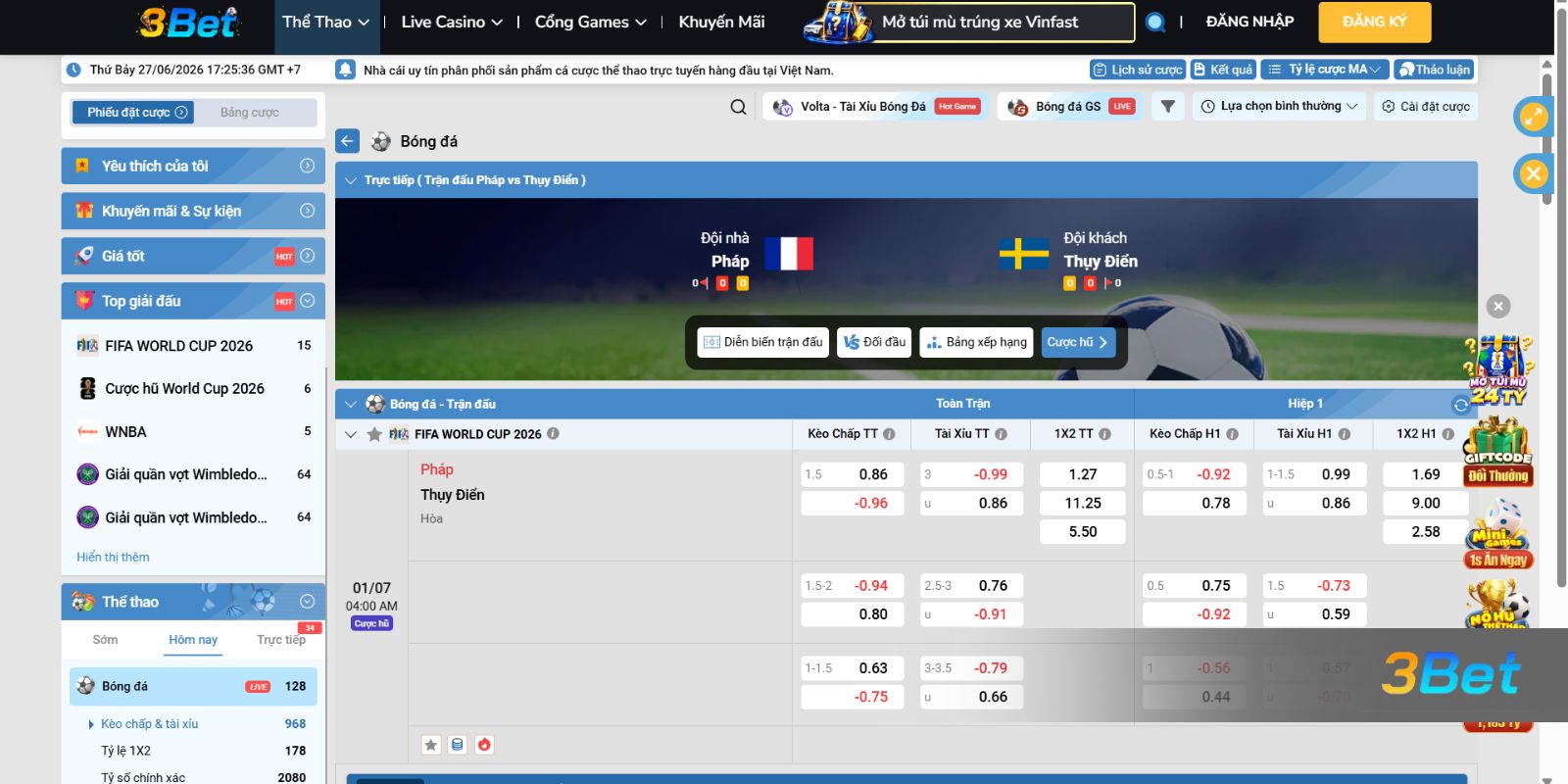Open info icon beside FIFA WORLD CUP 2026 row
Viewport: 1568px width, 784px height.
click(x=553, y=433)
